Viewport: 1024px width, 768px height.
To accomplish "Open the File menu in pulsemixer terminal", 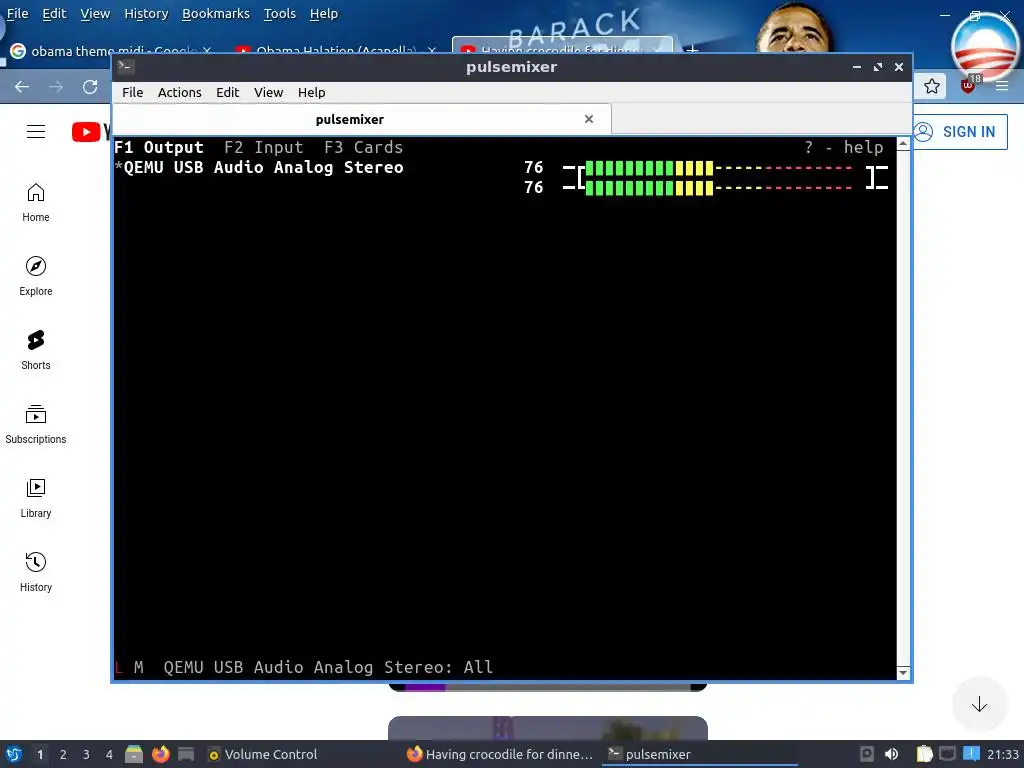I will [133, 92].
